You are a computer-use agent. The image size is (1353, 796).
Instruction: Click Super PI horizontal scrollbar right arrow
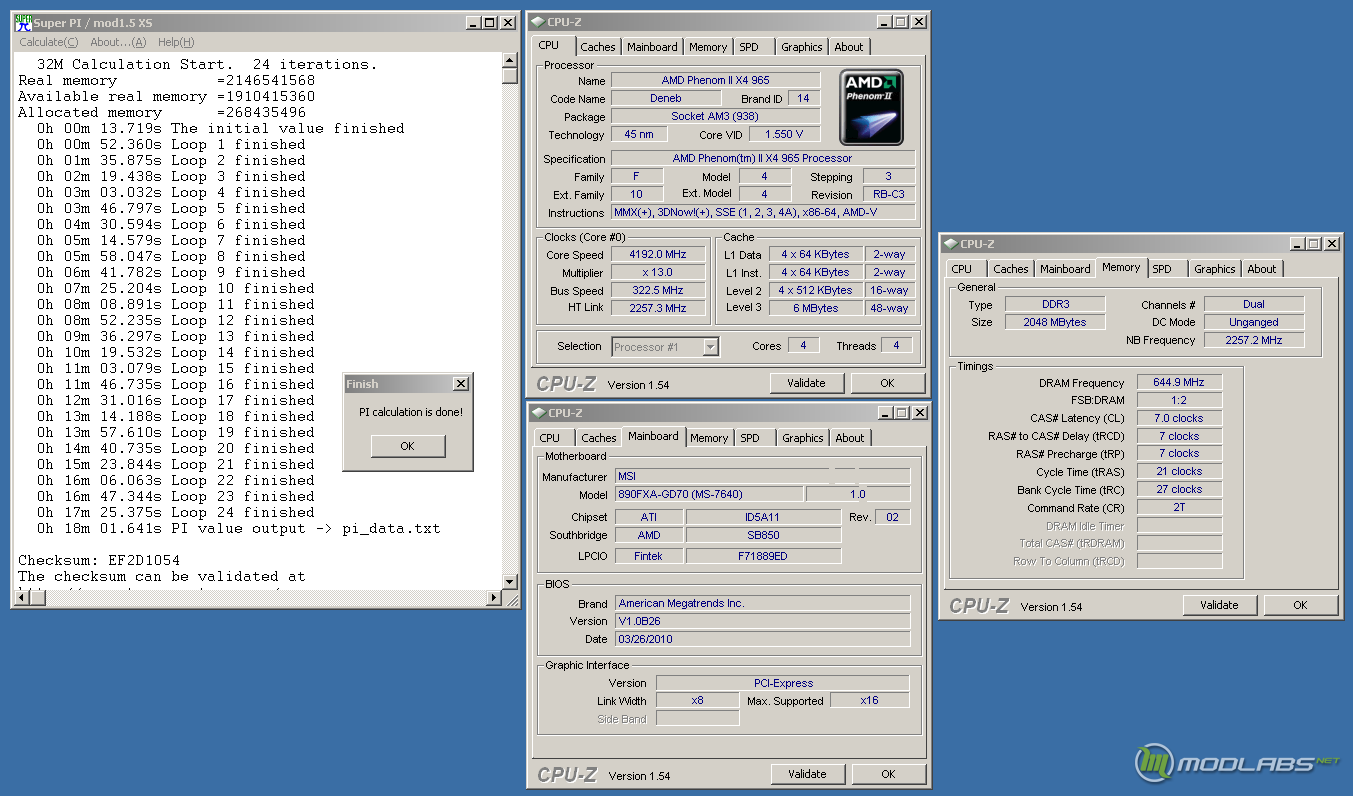[x=494, y=598]
